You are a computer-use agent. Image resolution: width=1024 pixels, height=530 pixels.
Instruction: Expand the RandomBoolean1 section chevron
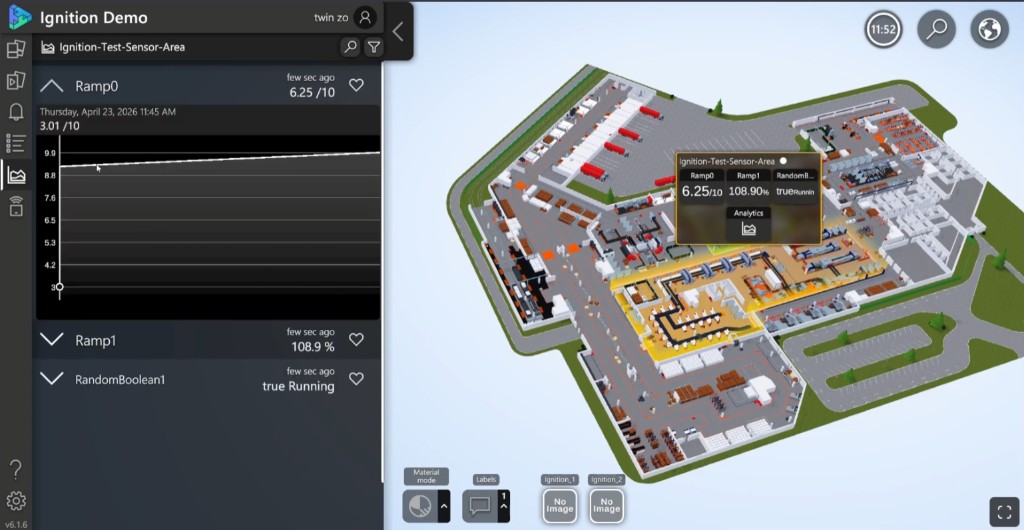(52, 379)
